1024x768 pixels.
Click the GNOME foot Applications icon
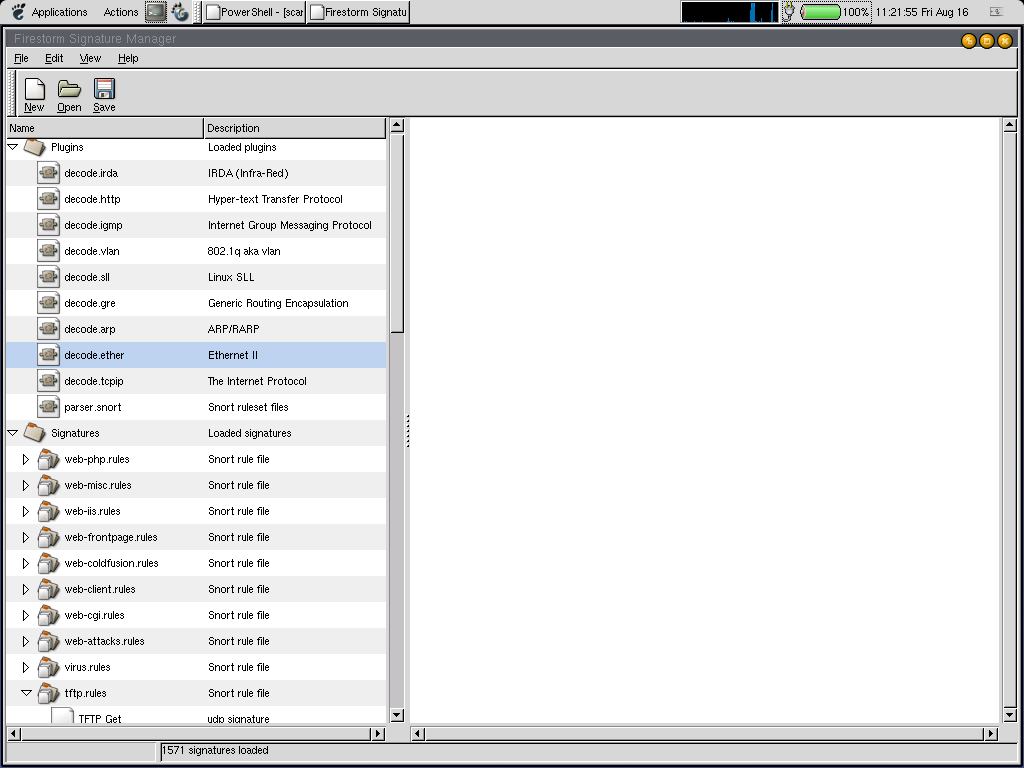19,12
